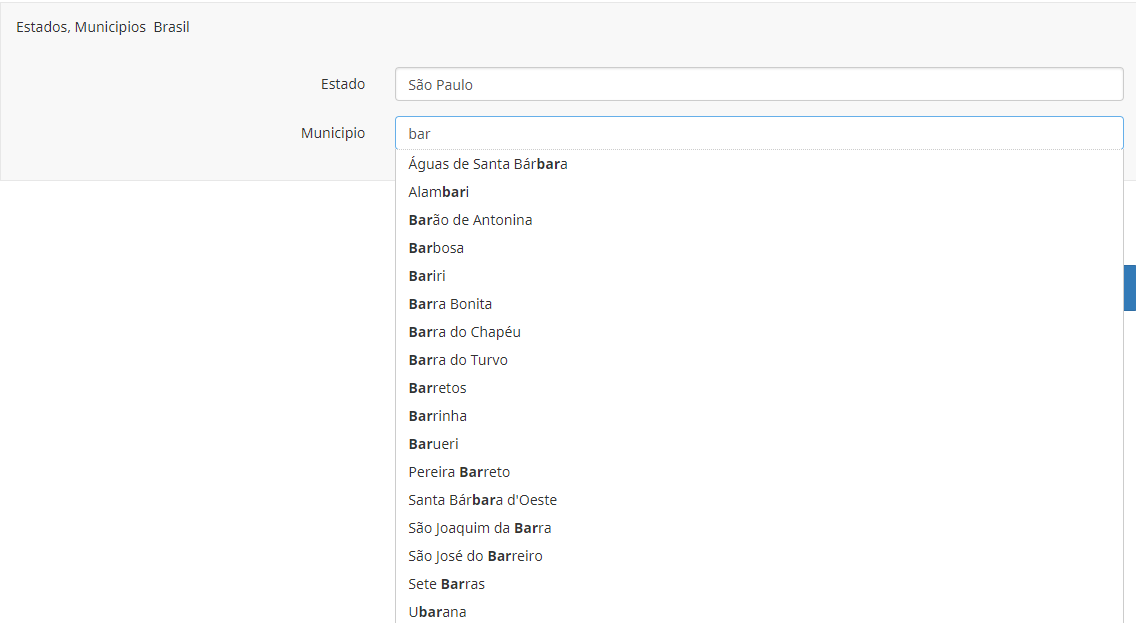1136x623 pixels.
Task: Pick Sete Barras suggestion
Action: (x=446, y=584)
